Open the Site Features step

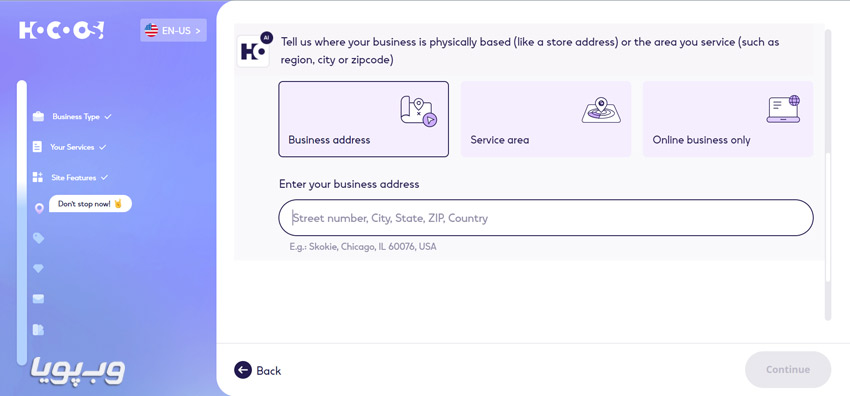click(x=74, y=177)
